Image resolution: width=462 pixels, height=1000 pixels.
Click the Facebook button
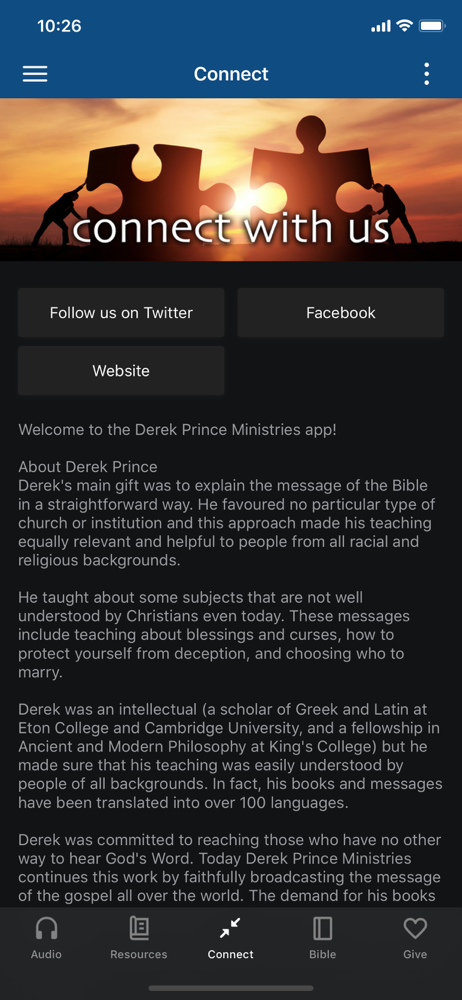341,312
